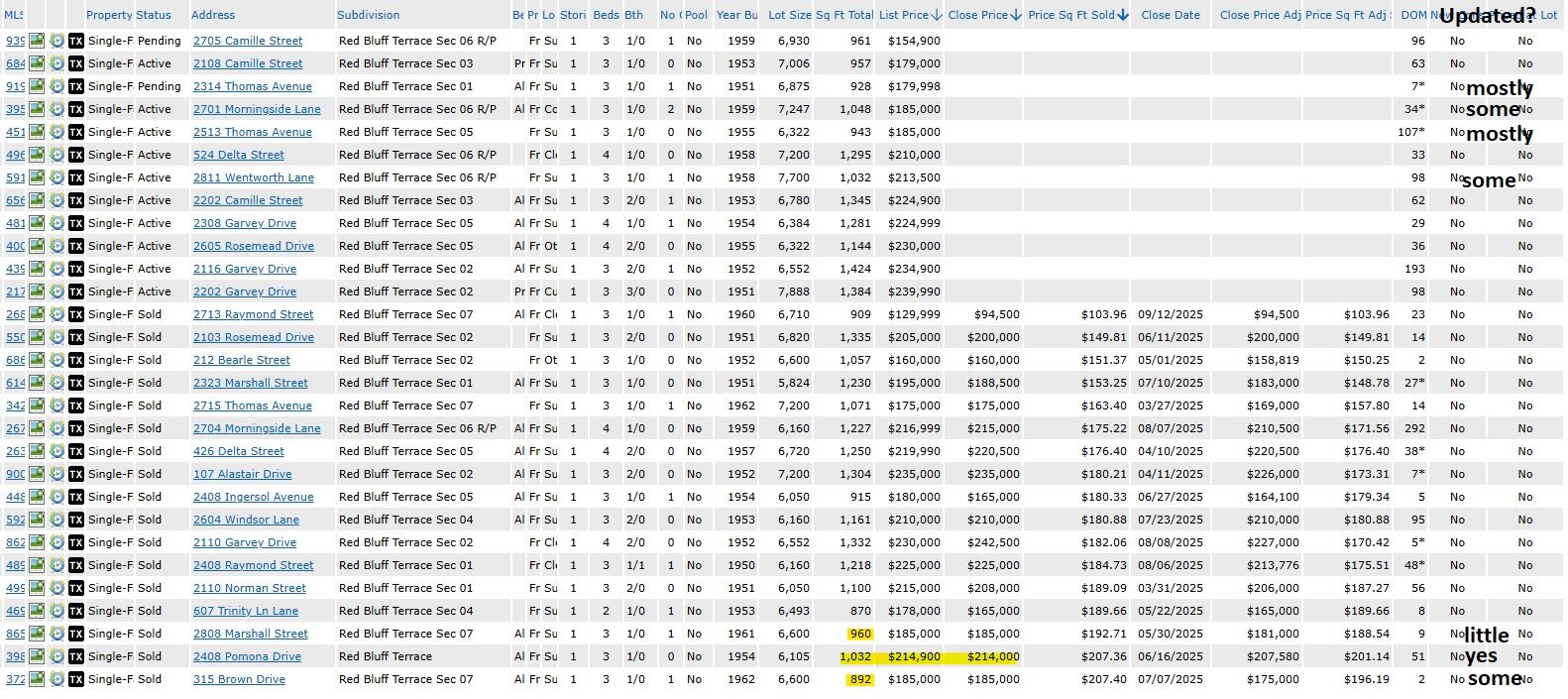Click sort arrow beside Price Sq Ft Sold
This screenshot has width=1568, height=699.
(1122, 15)
